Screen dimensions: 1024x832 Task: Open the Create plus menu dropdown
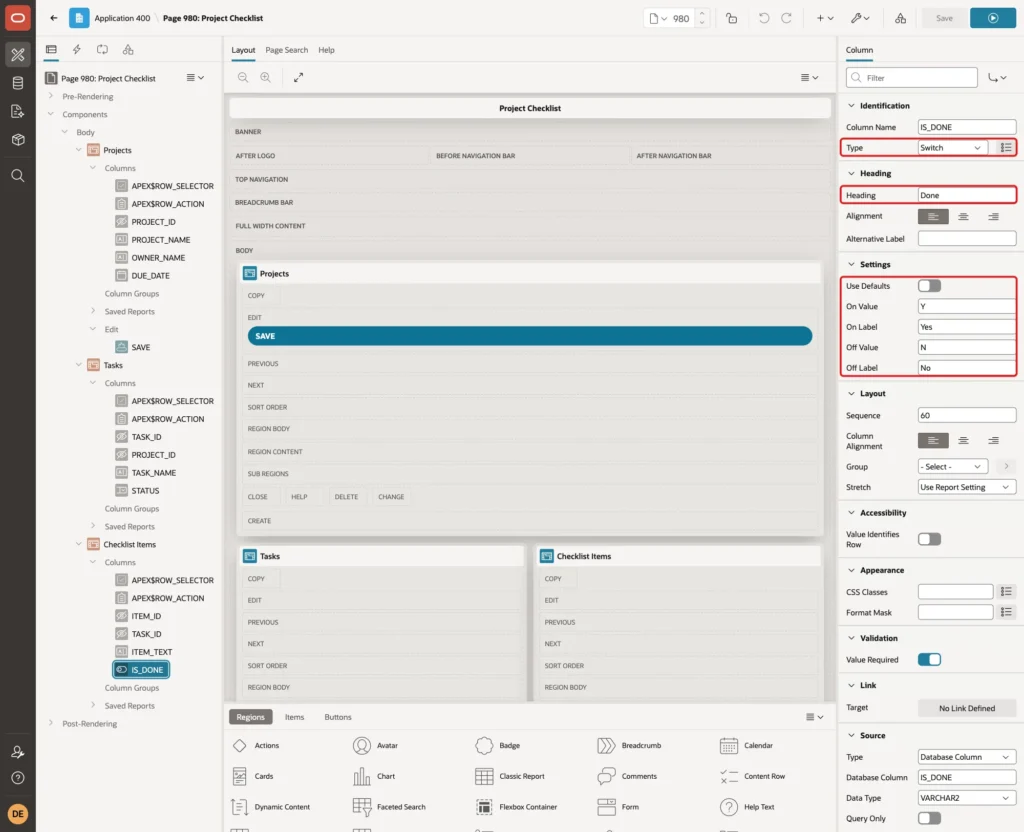[x=824, y=18]
